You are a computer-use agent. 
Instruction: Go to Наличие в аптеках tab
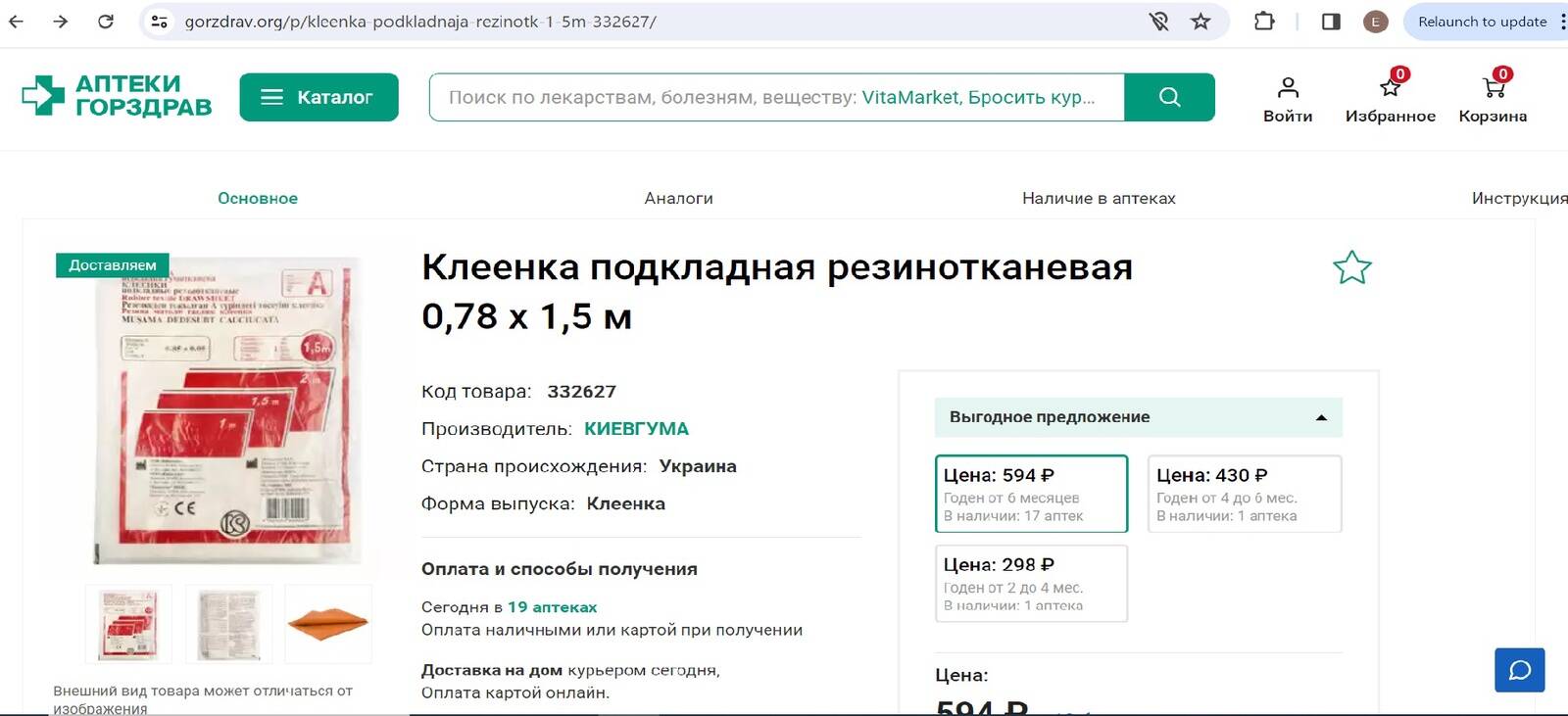point(1099,198)
